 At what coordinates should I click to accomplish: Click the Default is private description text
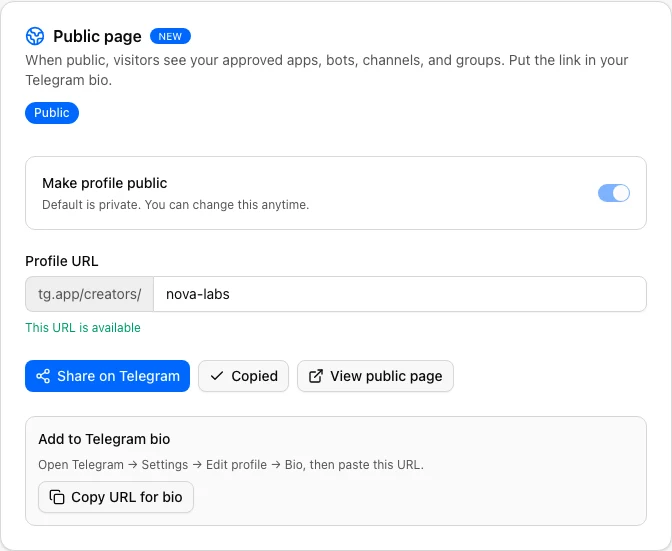(175, 205)
